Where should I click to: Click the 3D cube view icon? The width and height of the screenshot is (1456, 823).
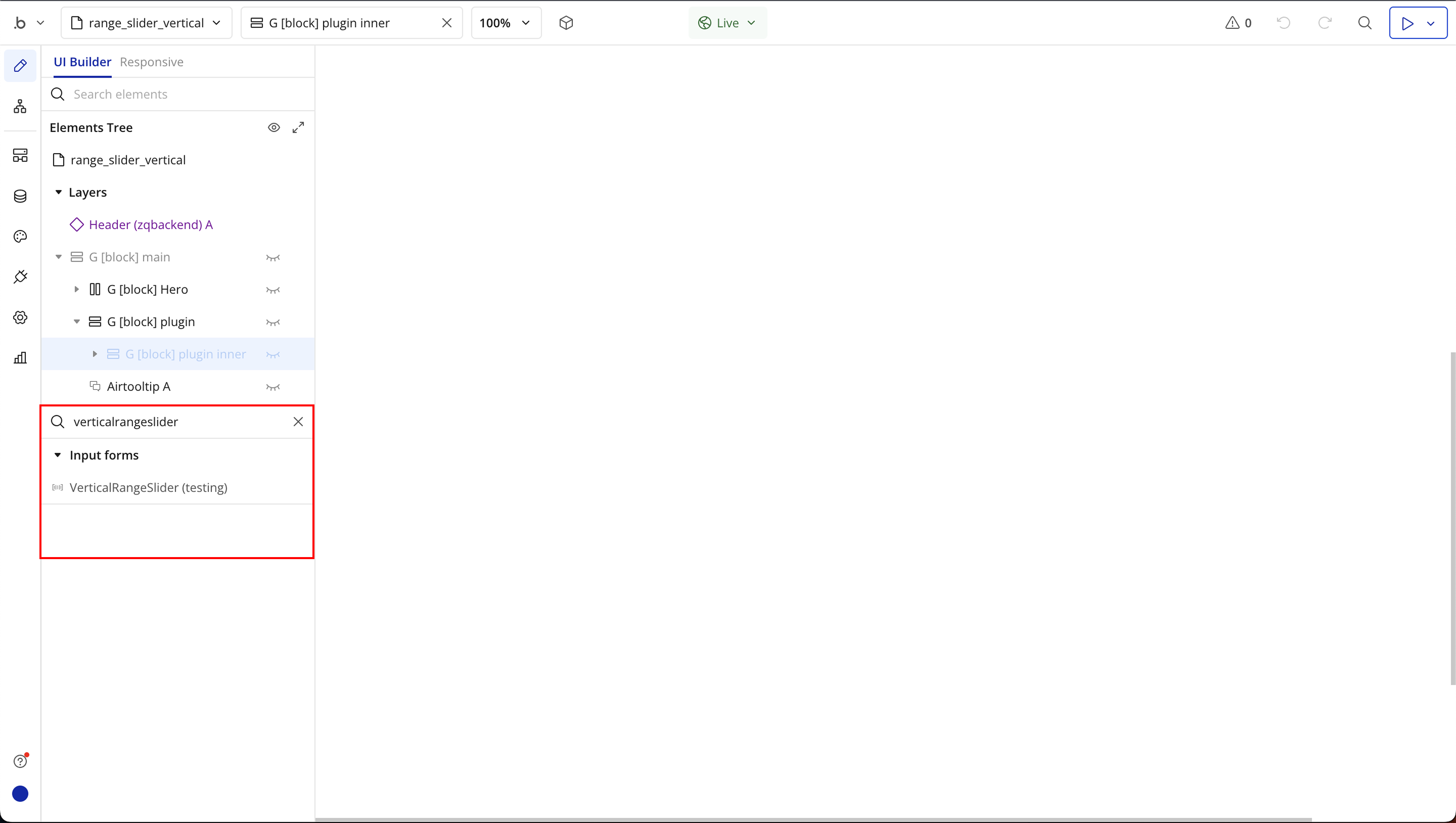point(566,23)
